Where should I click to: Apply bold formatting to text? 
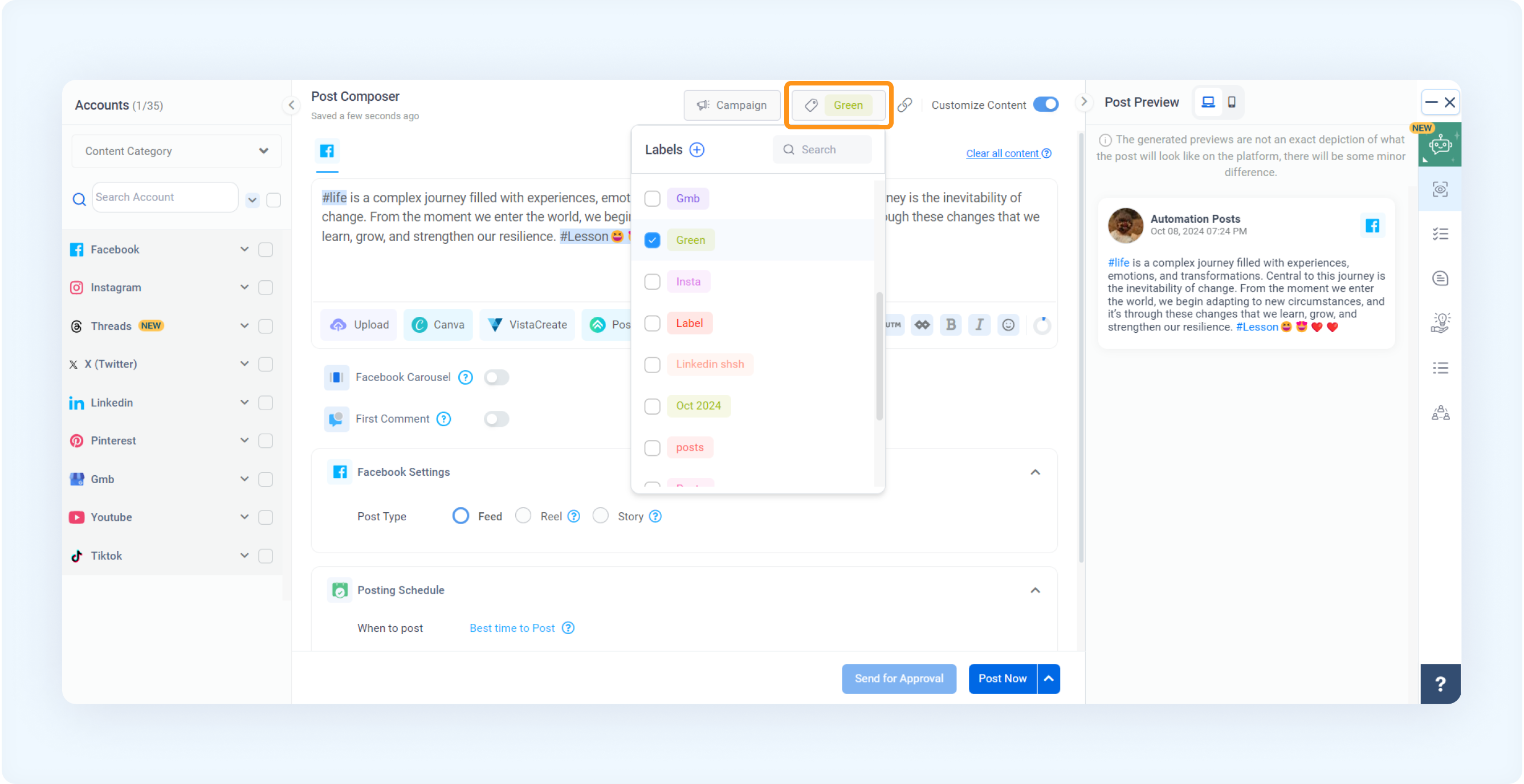tap(951, 325)
